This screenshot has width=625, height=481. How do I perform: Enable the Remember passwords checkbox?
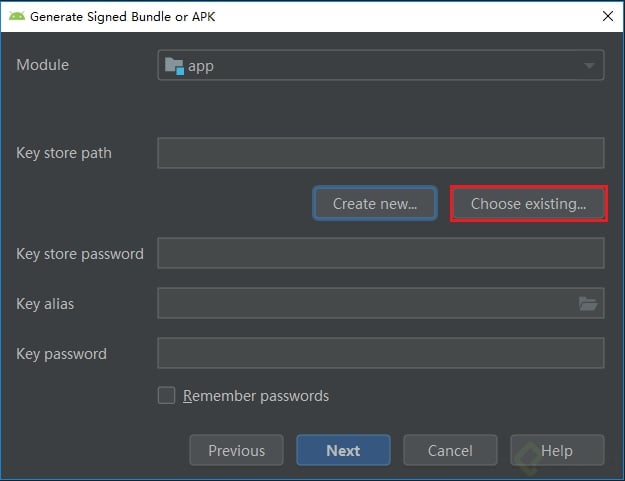[x=167, y=395]
